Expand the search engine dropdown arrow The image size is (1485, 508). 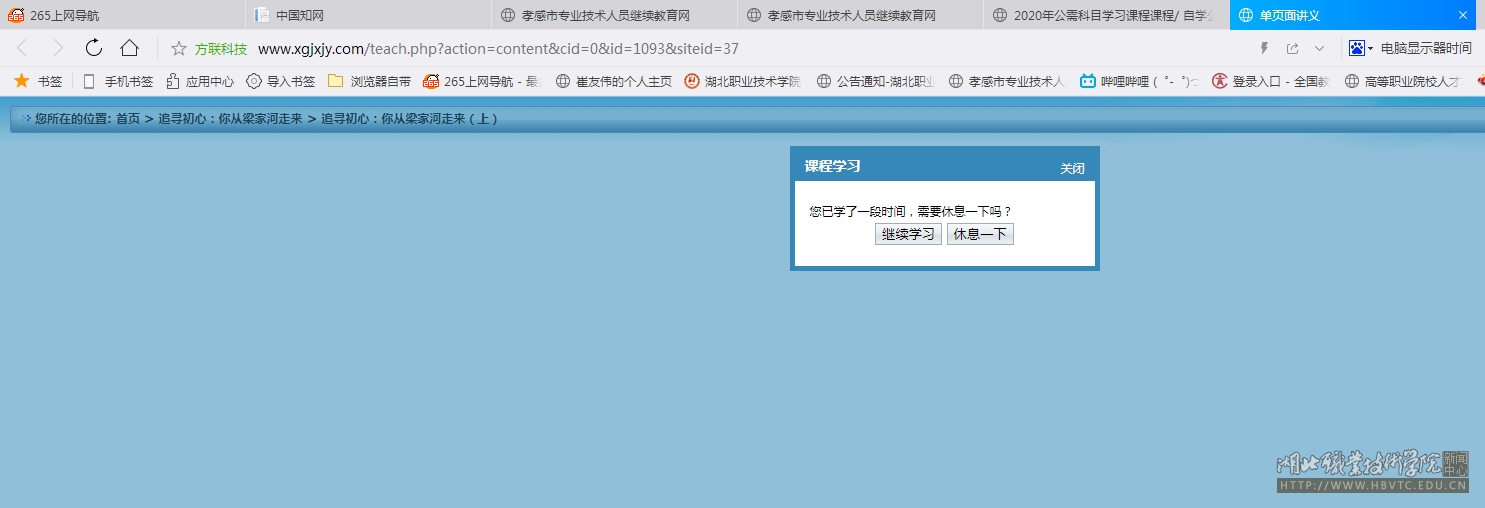click(x=1371, y=48)
